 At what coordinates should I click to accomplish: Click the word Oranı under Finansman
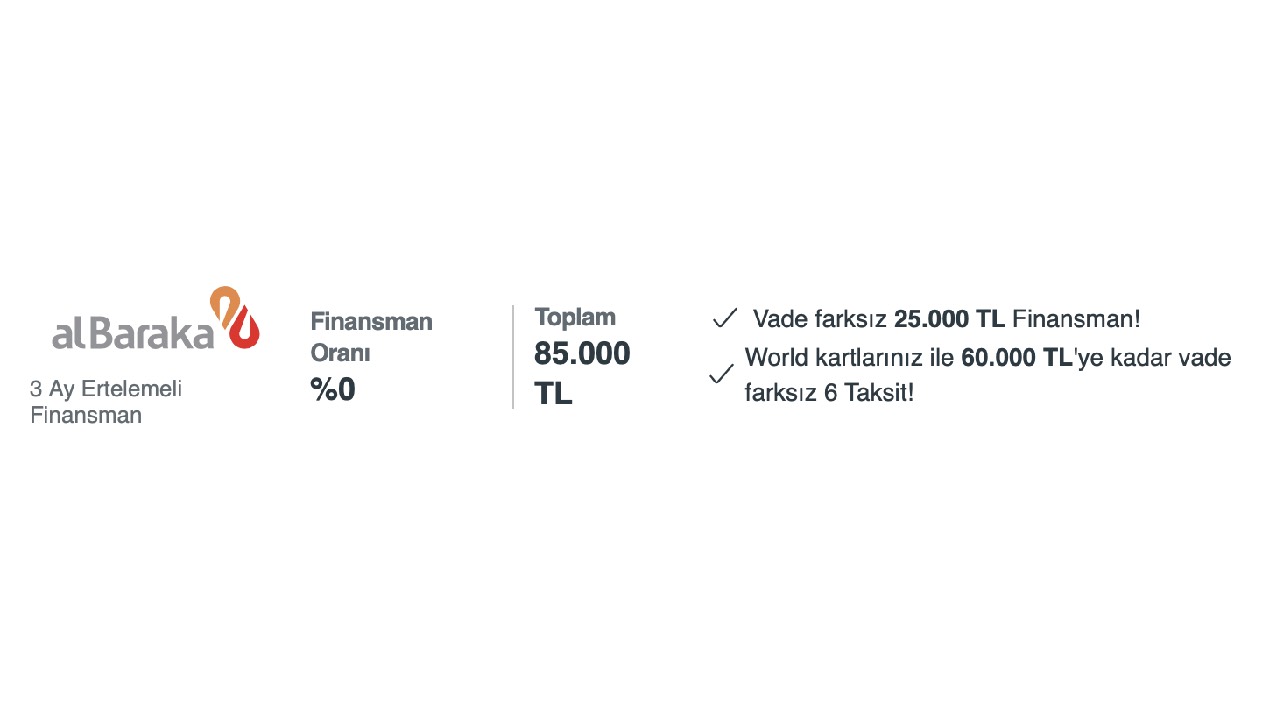pyautogui.click(x=340, y=353)
